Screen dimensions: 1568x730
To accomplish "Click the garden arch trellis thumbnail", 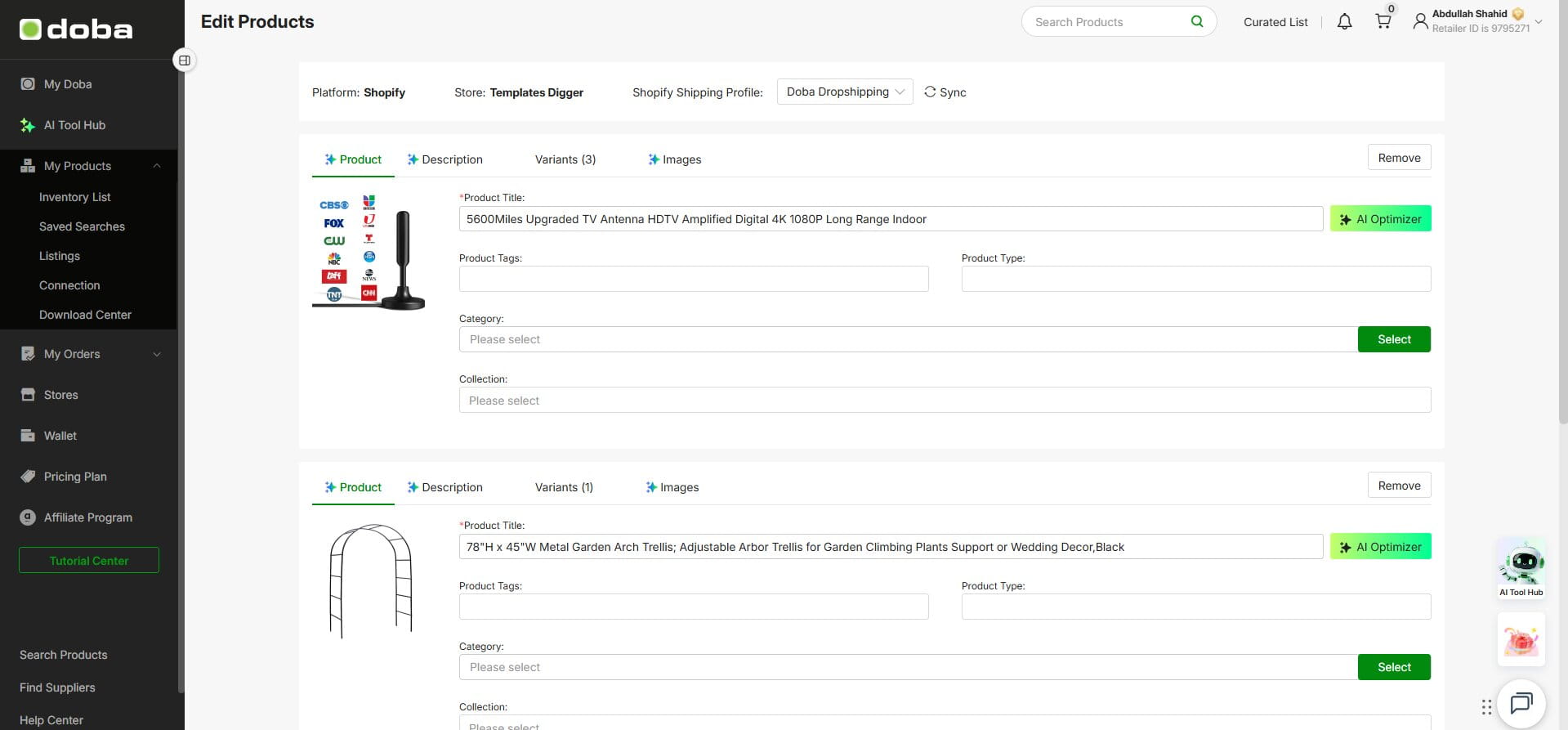I will click(x=370, y=580).
